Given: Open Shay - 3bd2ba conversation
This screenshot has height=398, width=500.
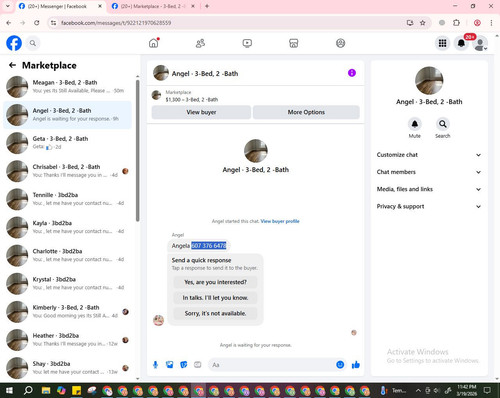Looking at the screenshot, I should point(67,368).
